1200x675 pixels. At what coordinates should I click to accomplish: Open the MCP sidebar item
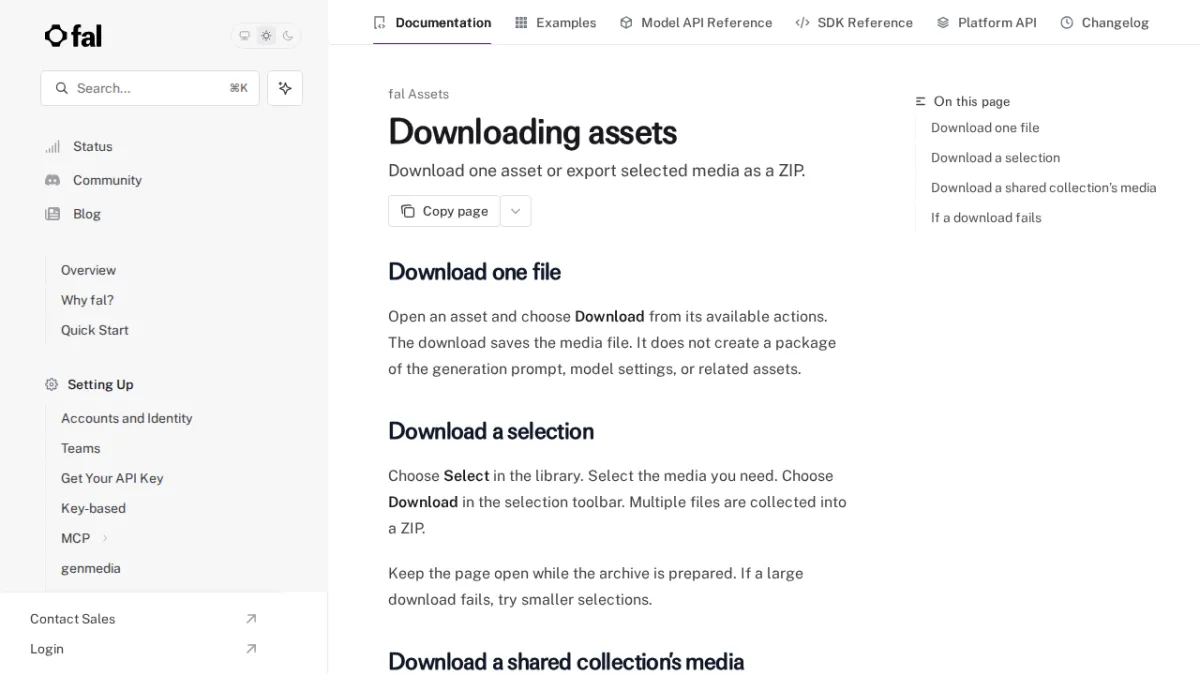[x=75, y=538]
